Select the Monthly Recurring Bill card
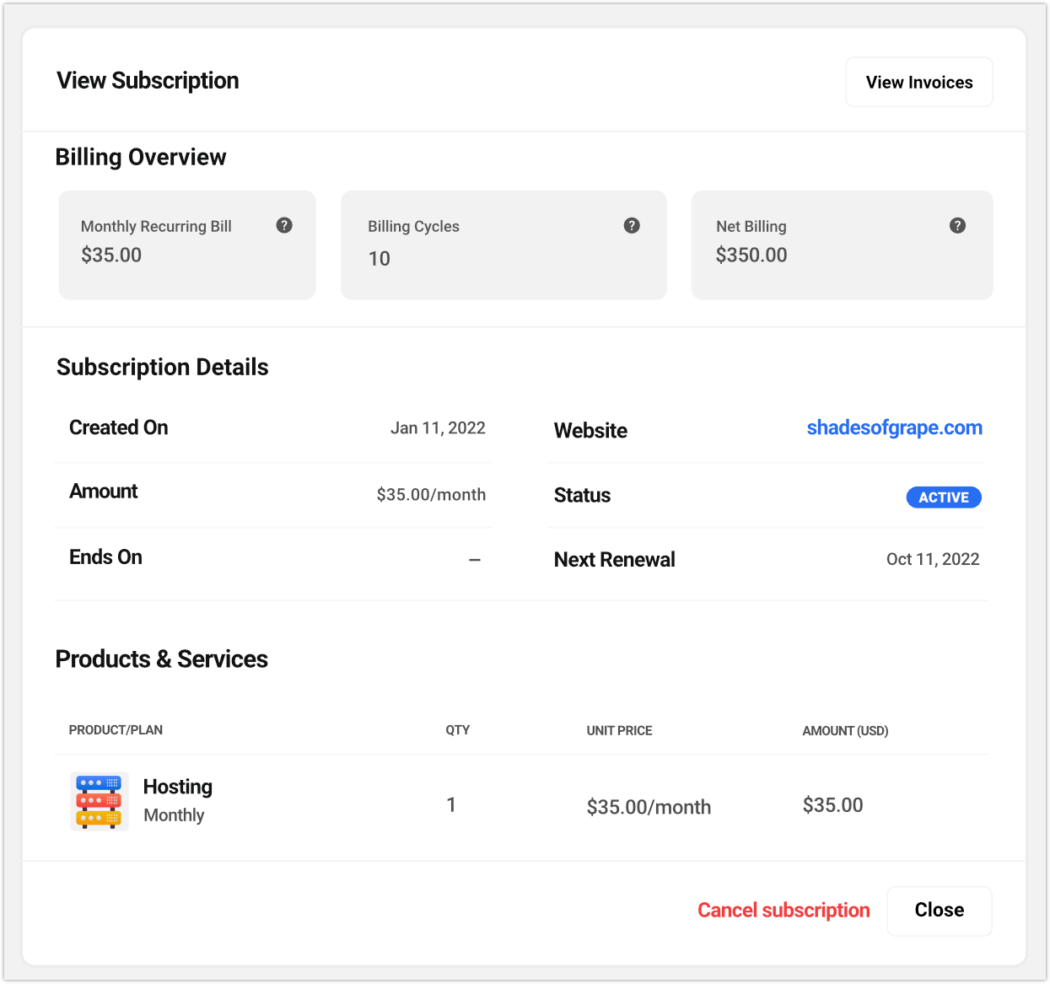This screenshot has height=984, width=1050. click(x=187, y=244)
